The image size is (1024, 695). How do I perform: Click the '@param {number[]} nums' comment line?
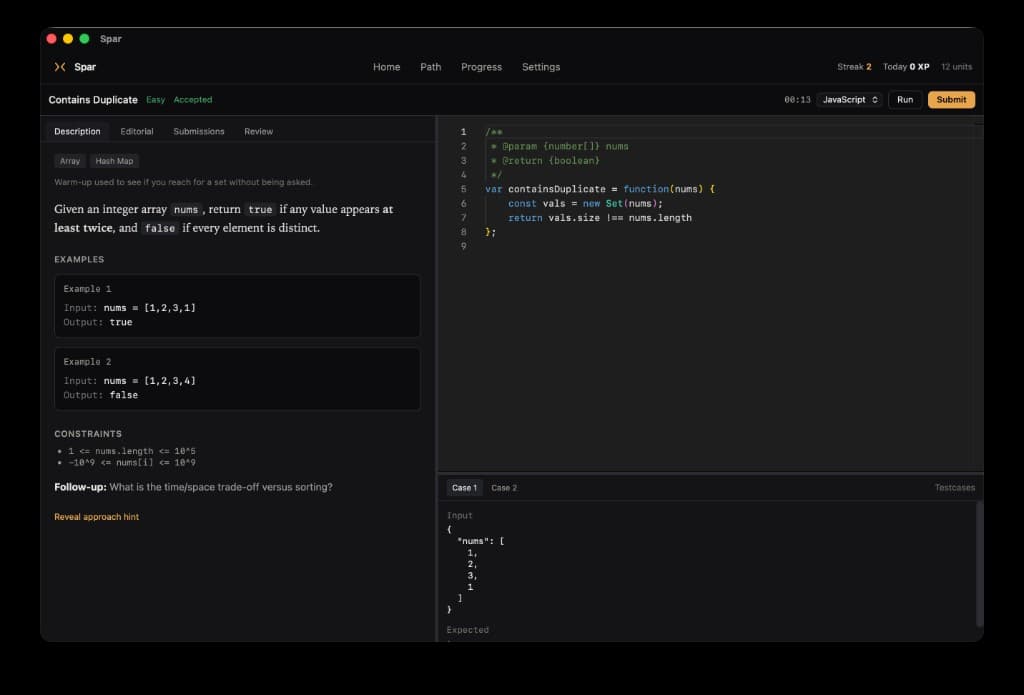[560, 146]
